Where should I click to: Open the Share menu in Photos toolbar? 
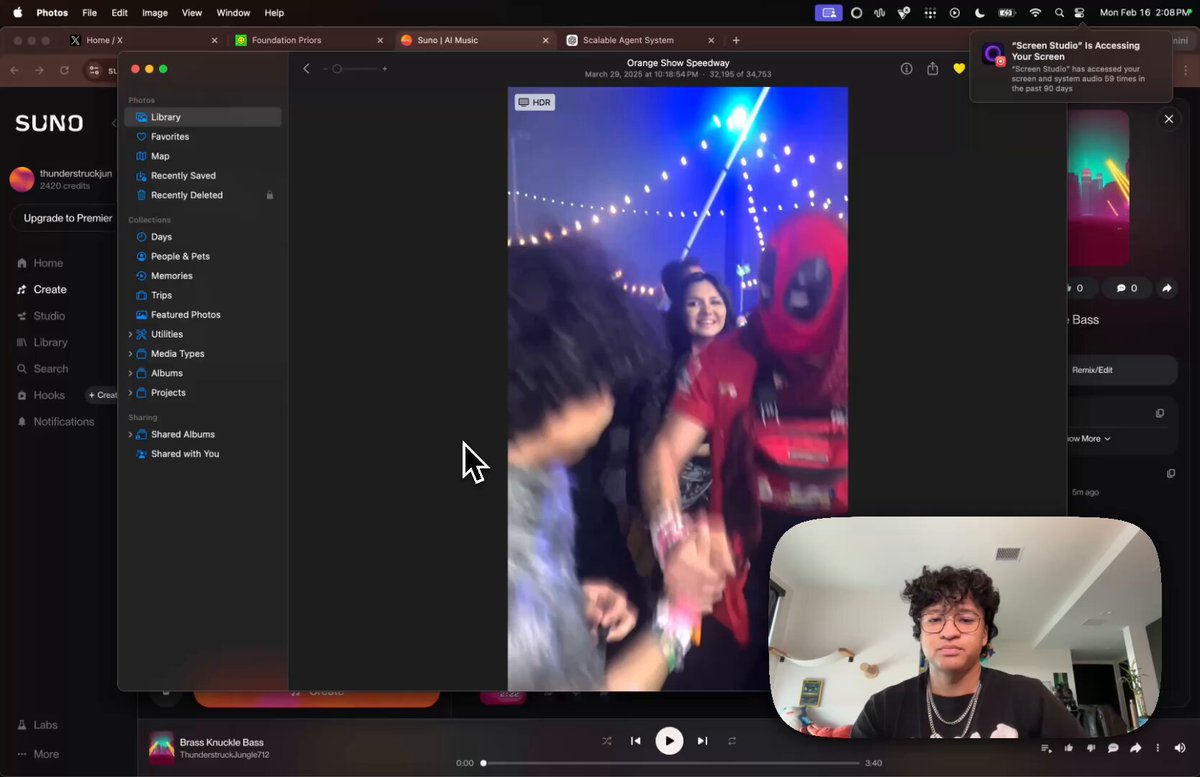pyautogui.click(x=932, y=69)
